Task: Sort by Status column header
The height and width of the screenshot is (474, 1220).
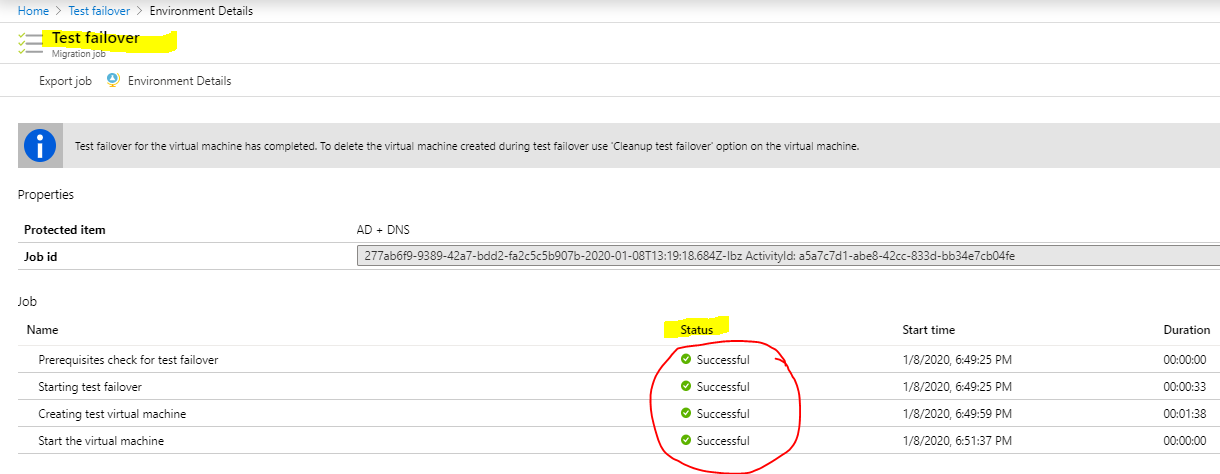Action: [x=697, y=330]
